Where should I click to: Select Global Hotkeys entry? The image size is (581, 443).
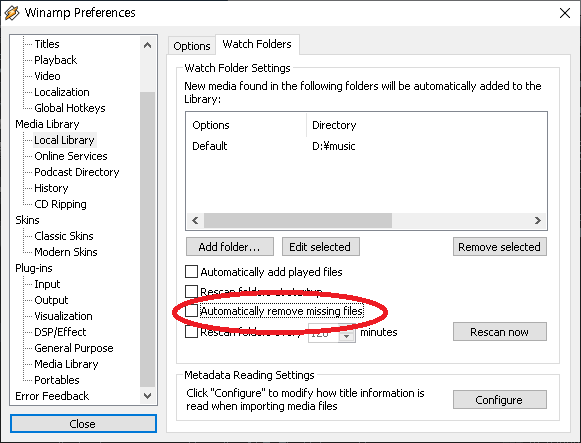[x=70, y=108]
